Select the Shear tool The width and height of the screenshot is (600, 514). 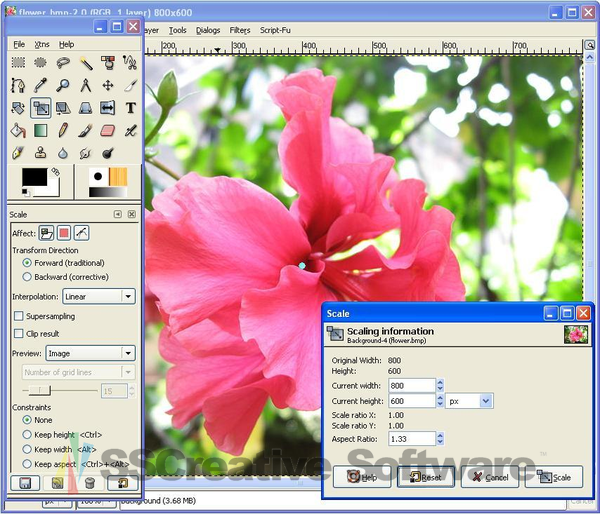pyautogui.click(x=63, y=108)
